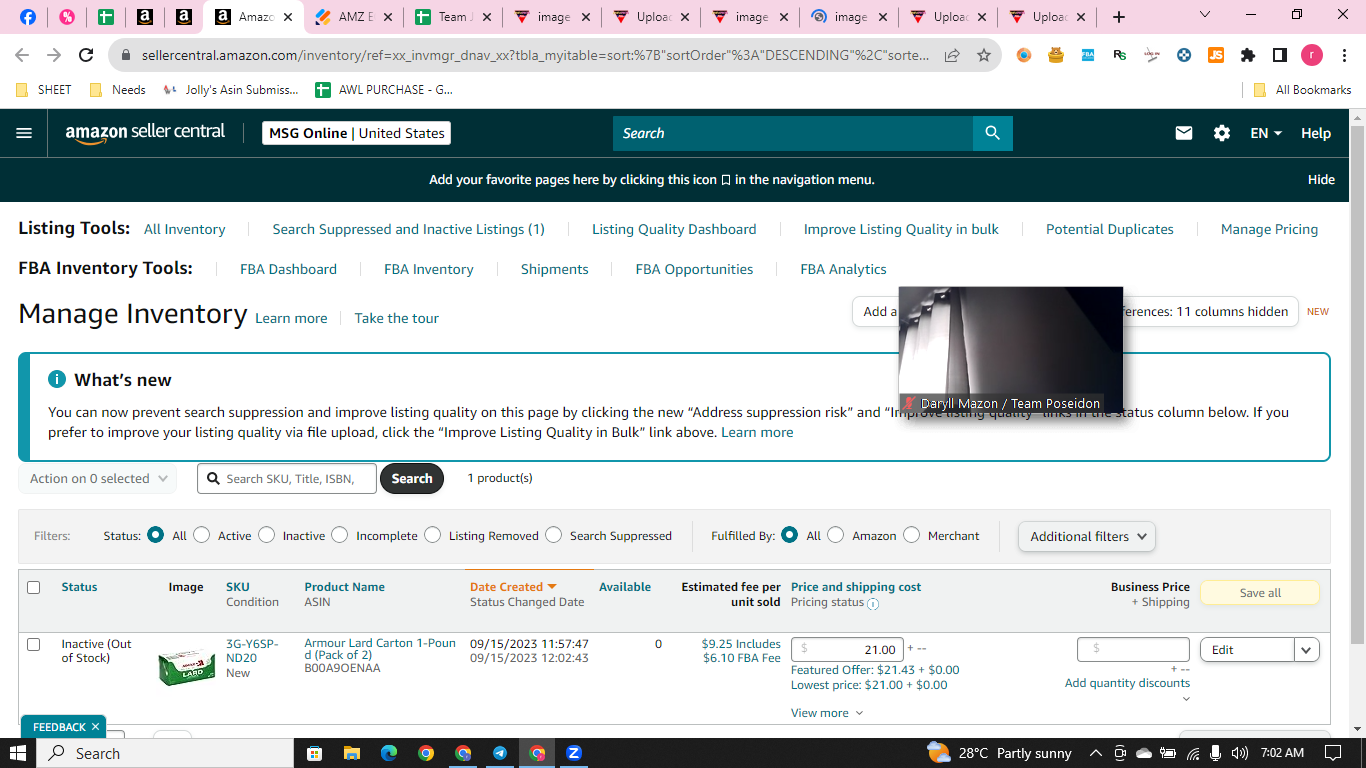
Task: Open Armour Lard Carton product link
Action: tap(380, 649)
